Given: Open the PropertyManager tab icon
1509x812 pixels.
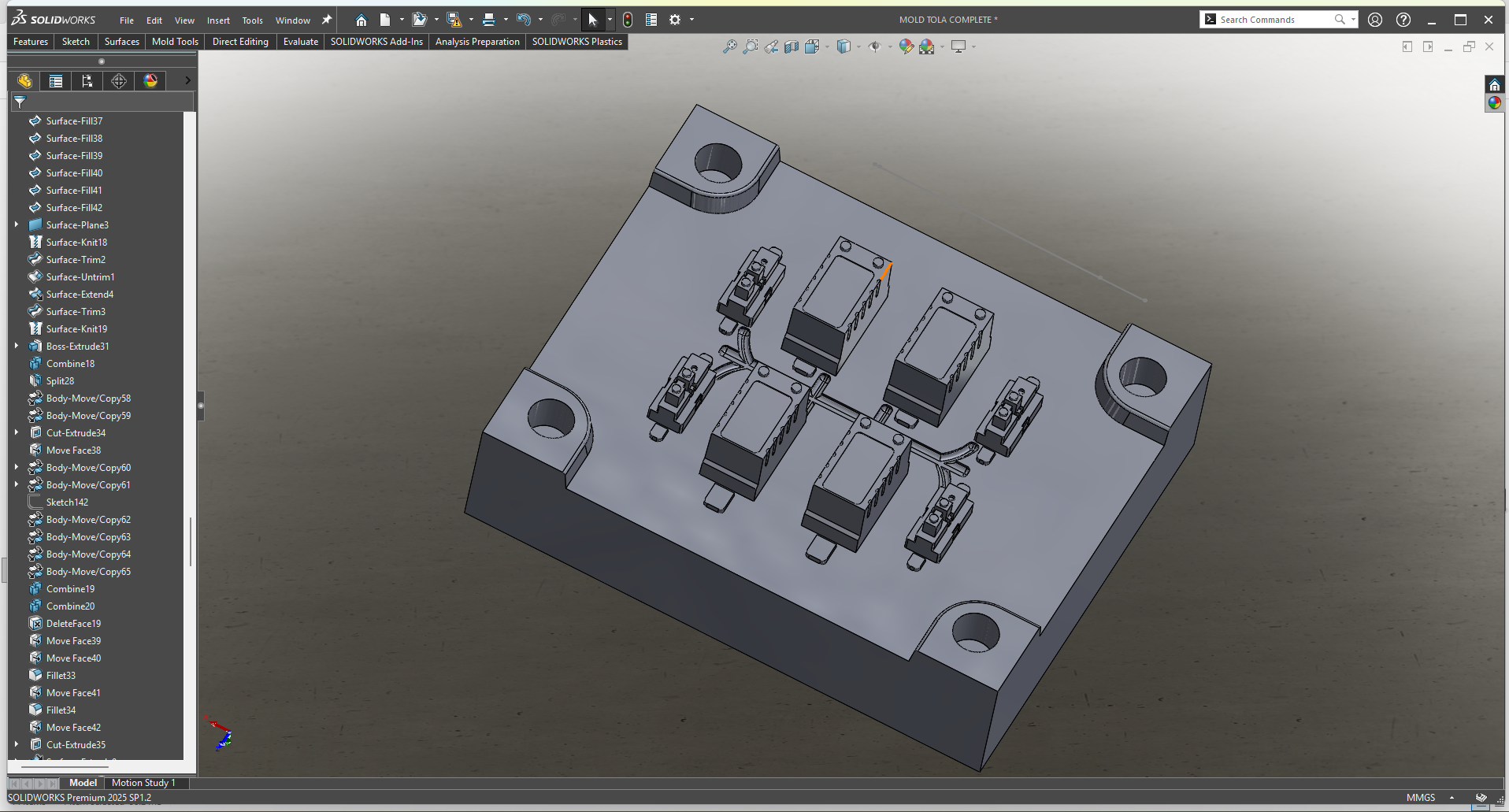Looking at the screenshot, I should point(55,81).
